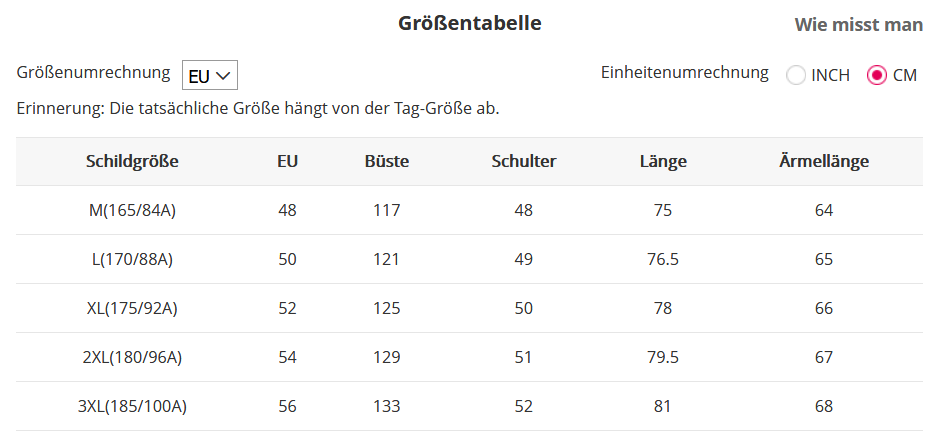This screenshot has height=434, width=934.
Task: Click the Büste value 117 cell
Action: tap(387, 210)
